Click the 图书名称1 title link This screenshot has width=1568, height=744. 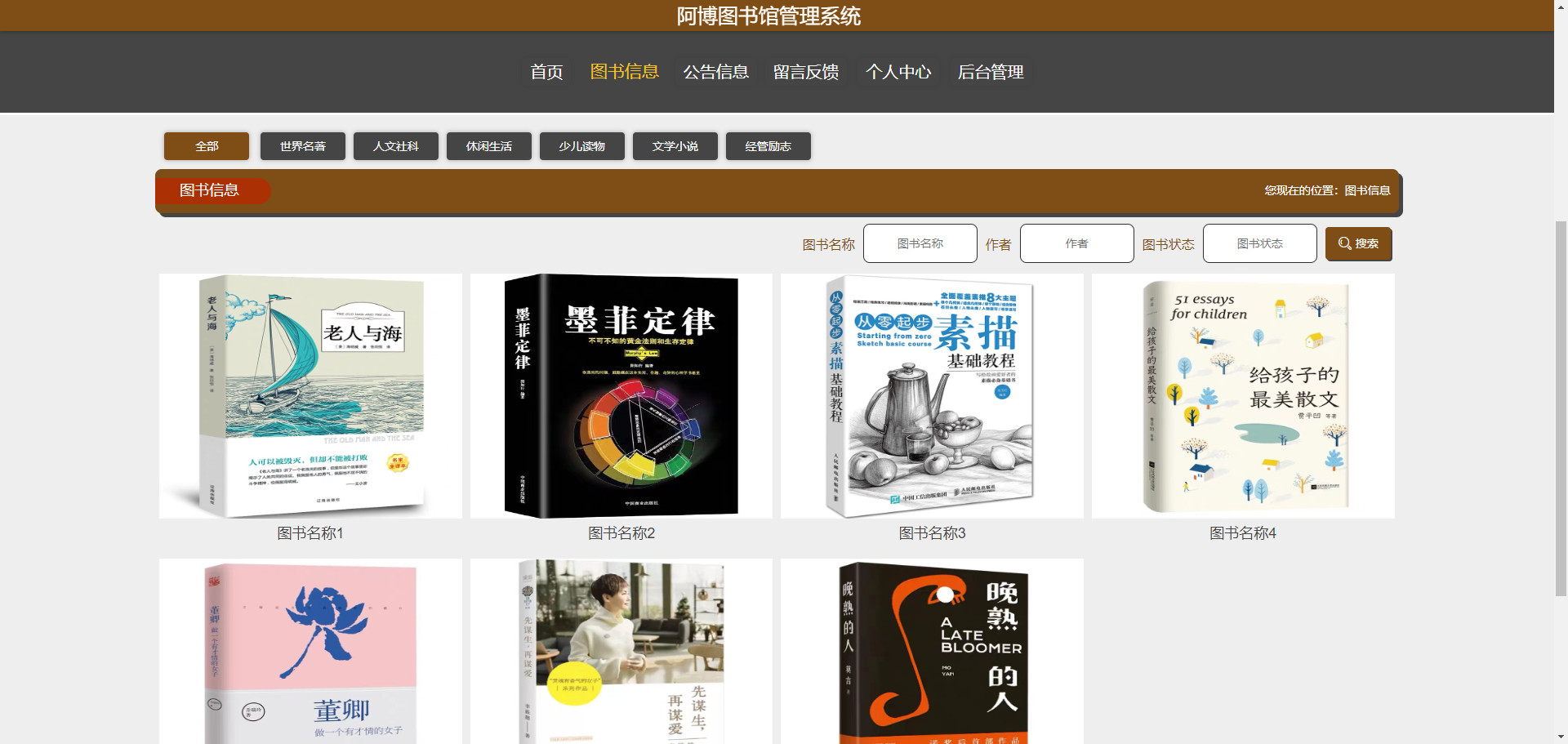pos(310,533)
